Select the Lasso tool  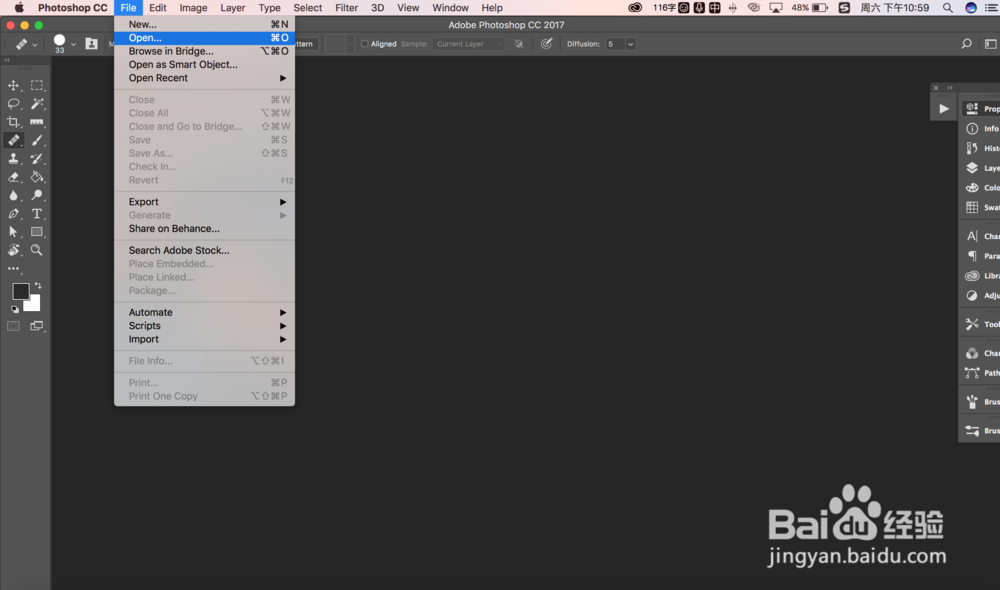[x=13, y=103]
